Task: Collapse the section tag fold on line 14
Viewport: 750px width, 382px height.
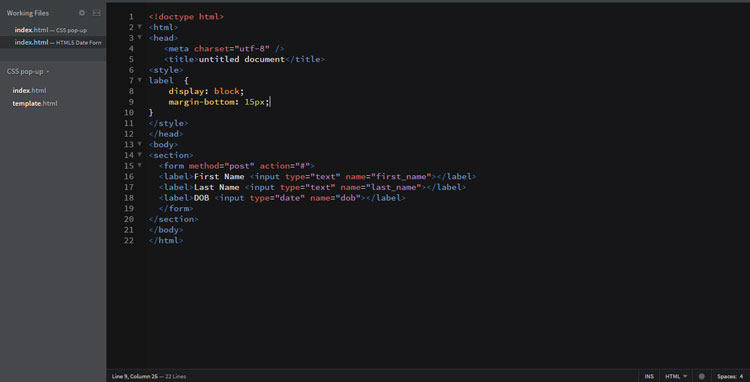Action: pyautogui.click(x=140, y=154)
